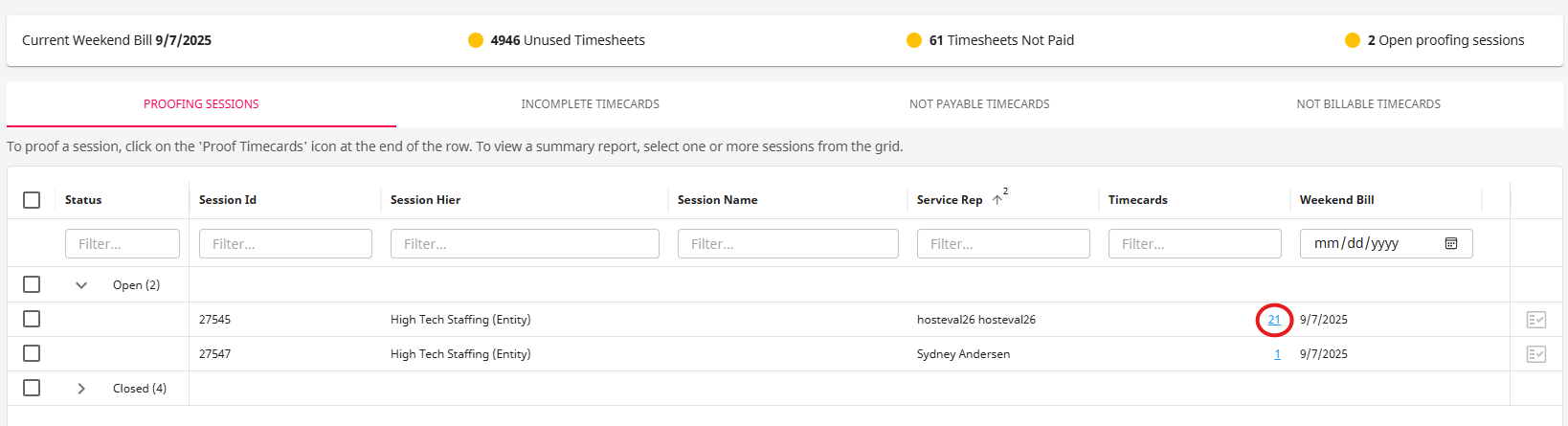Viewport: 1568px width, 426px height.
Task: Click the Session Id filter field
Action: pyautogui.click(x=285, y=244)
